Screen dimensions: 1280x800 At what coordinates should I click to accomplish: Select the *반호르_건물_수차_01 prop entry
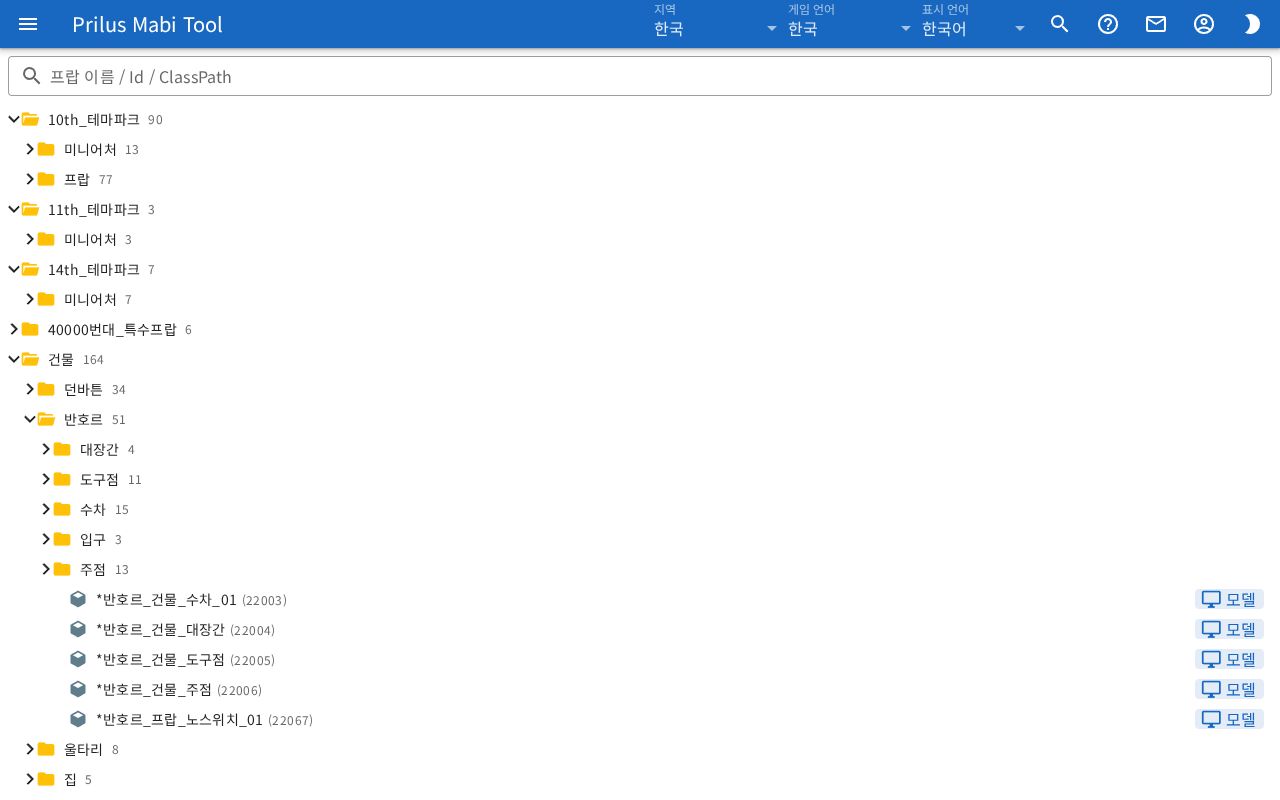point(166,600)
